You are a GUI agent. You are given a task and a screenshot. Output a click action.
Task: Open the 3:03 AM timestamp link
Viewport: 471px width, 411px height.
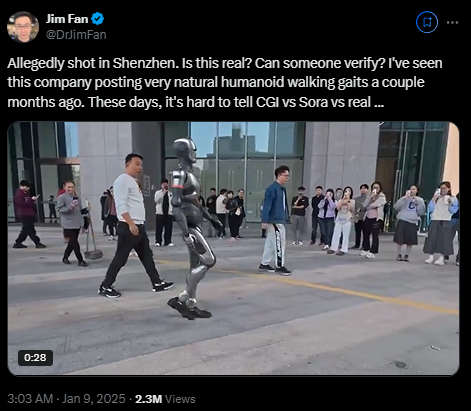(x=30, y=399)
